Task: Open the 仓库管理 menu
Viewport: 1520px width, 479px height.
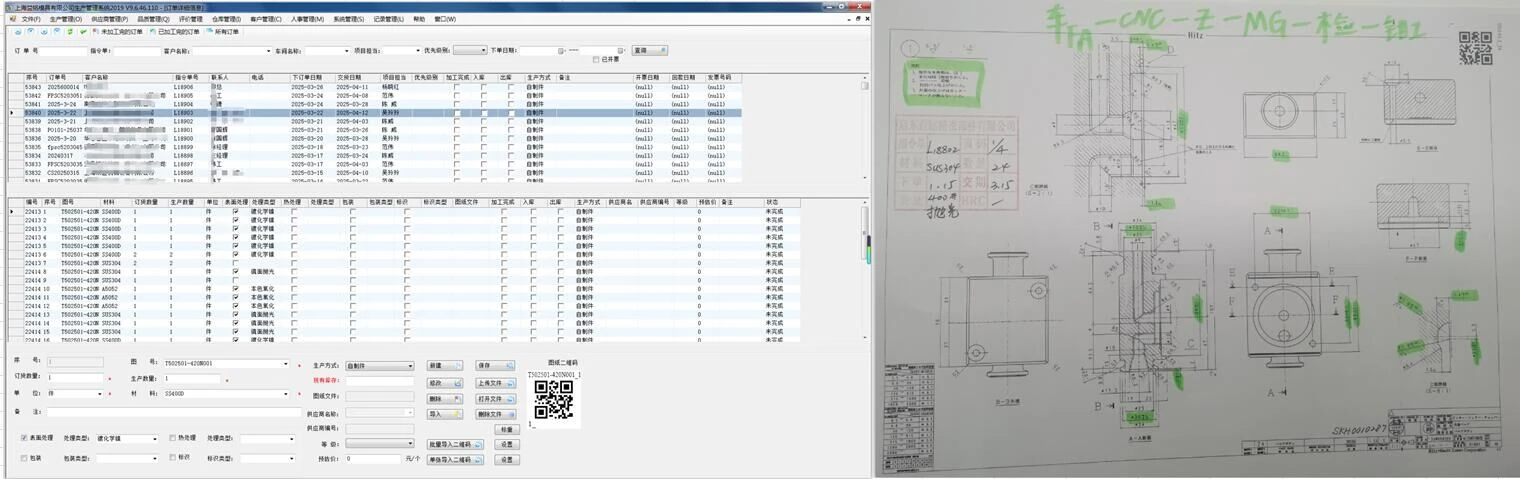Action: [x=226, y=19]
